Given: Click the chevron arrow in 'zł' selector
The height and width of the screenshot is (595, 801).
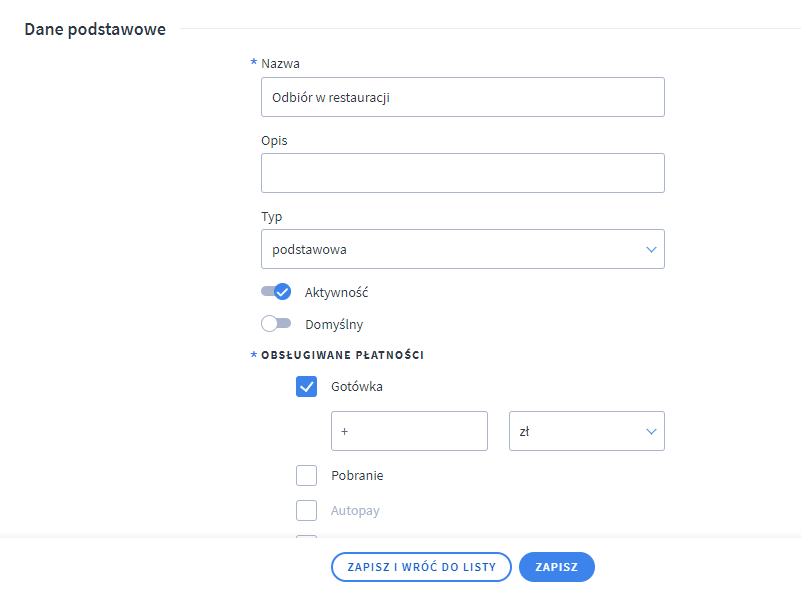Looking at the screenshot, I should click(x=651, y=431).
